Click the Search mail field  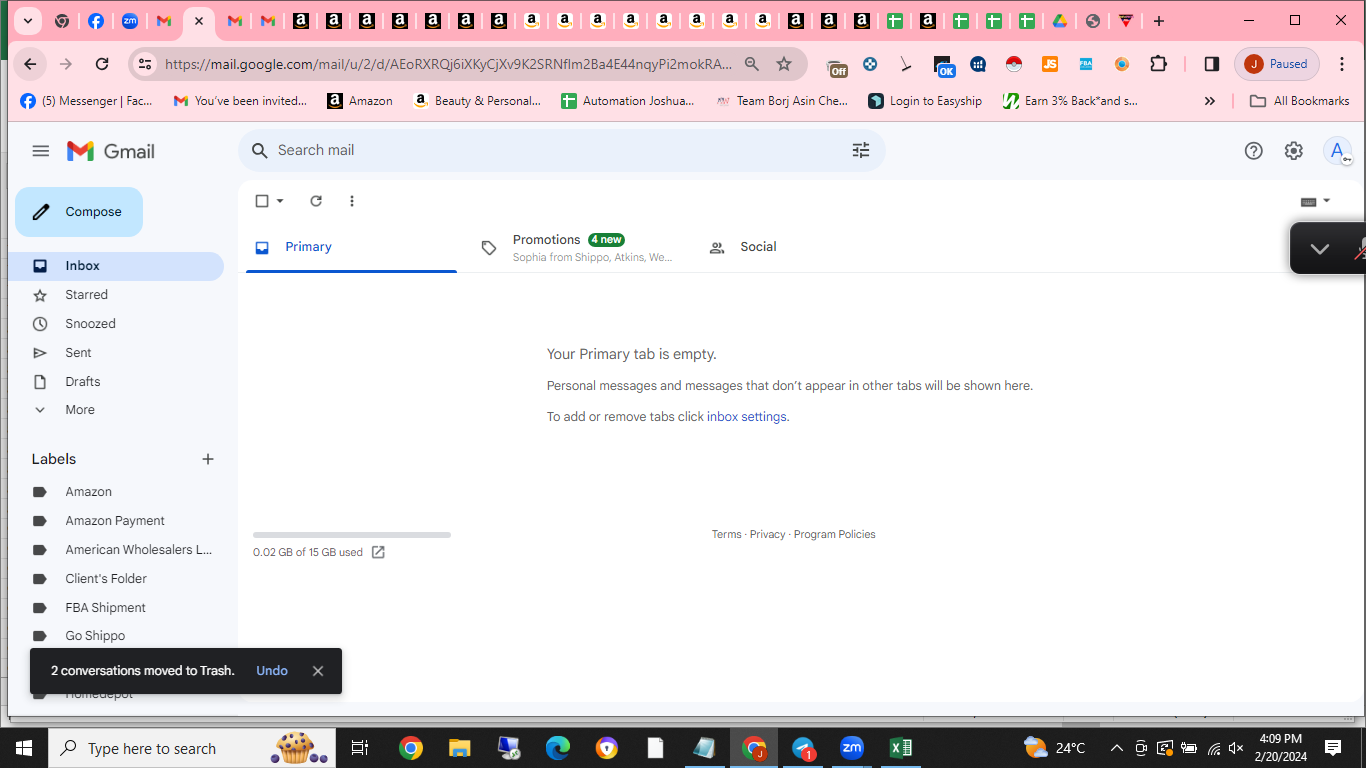coord(560,150)
